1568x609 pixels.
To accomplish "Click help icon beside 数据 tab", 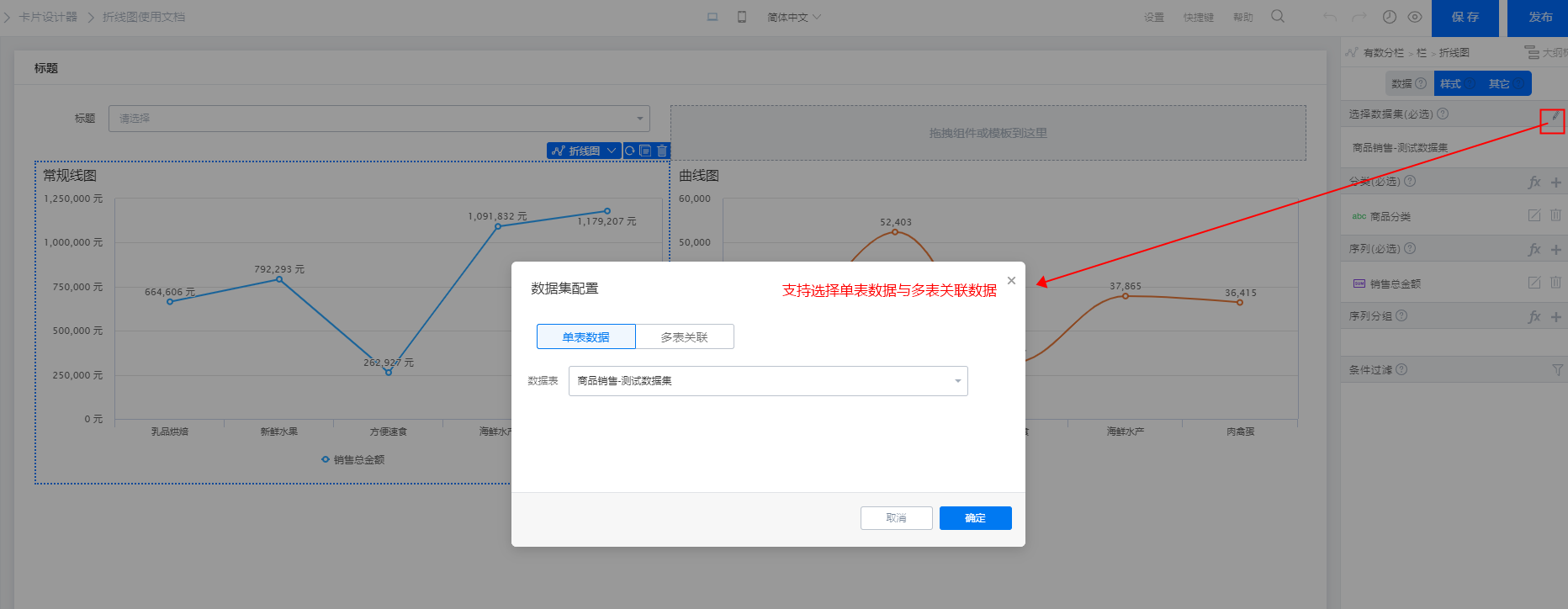I will click(1421, 83).
